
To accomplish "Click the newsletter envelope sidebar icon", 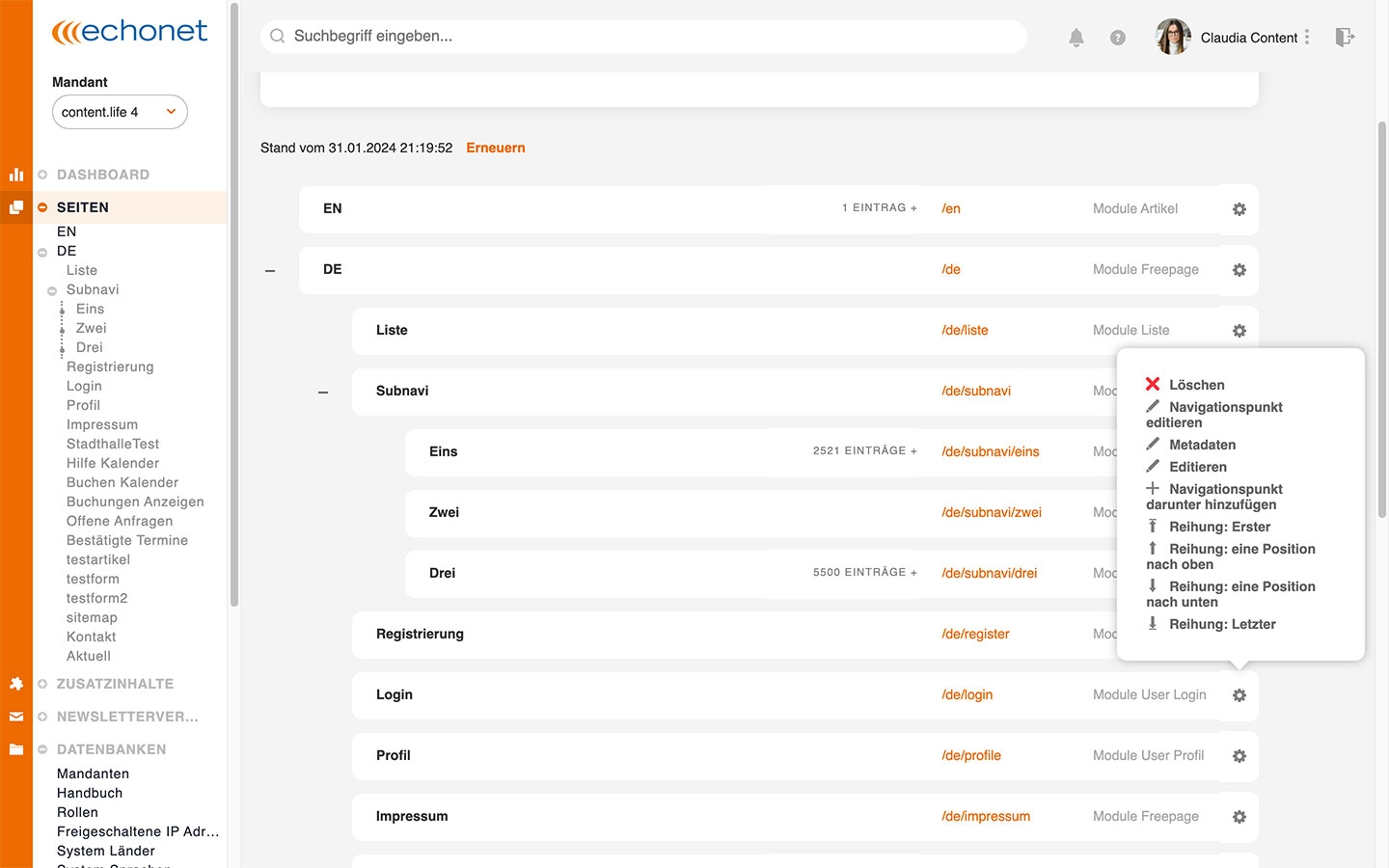I will click(16, 717).
